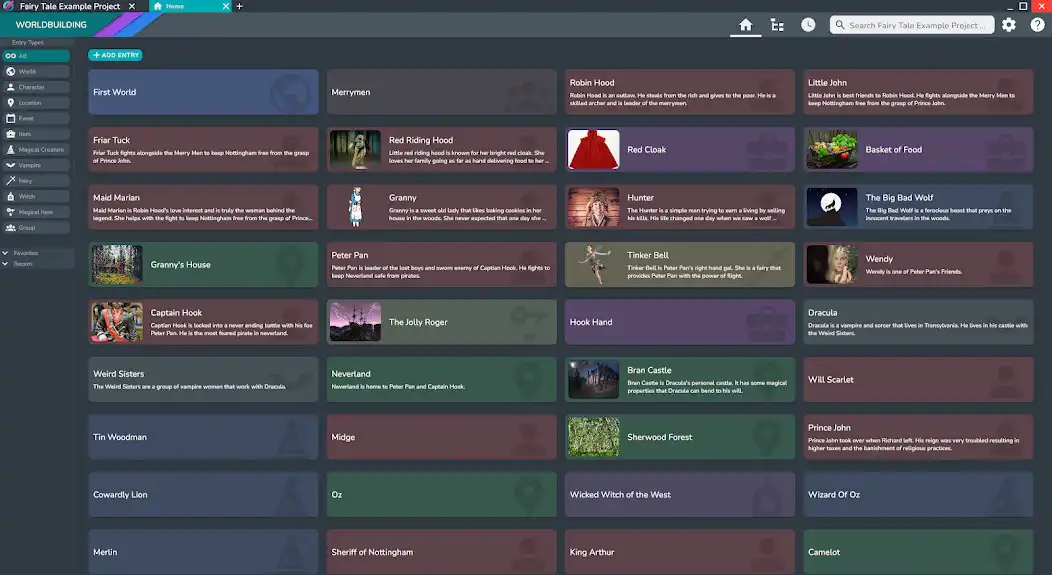
Task: Click the Granny's House thumbnail
Action: click(x=117, y=264)
